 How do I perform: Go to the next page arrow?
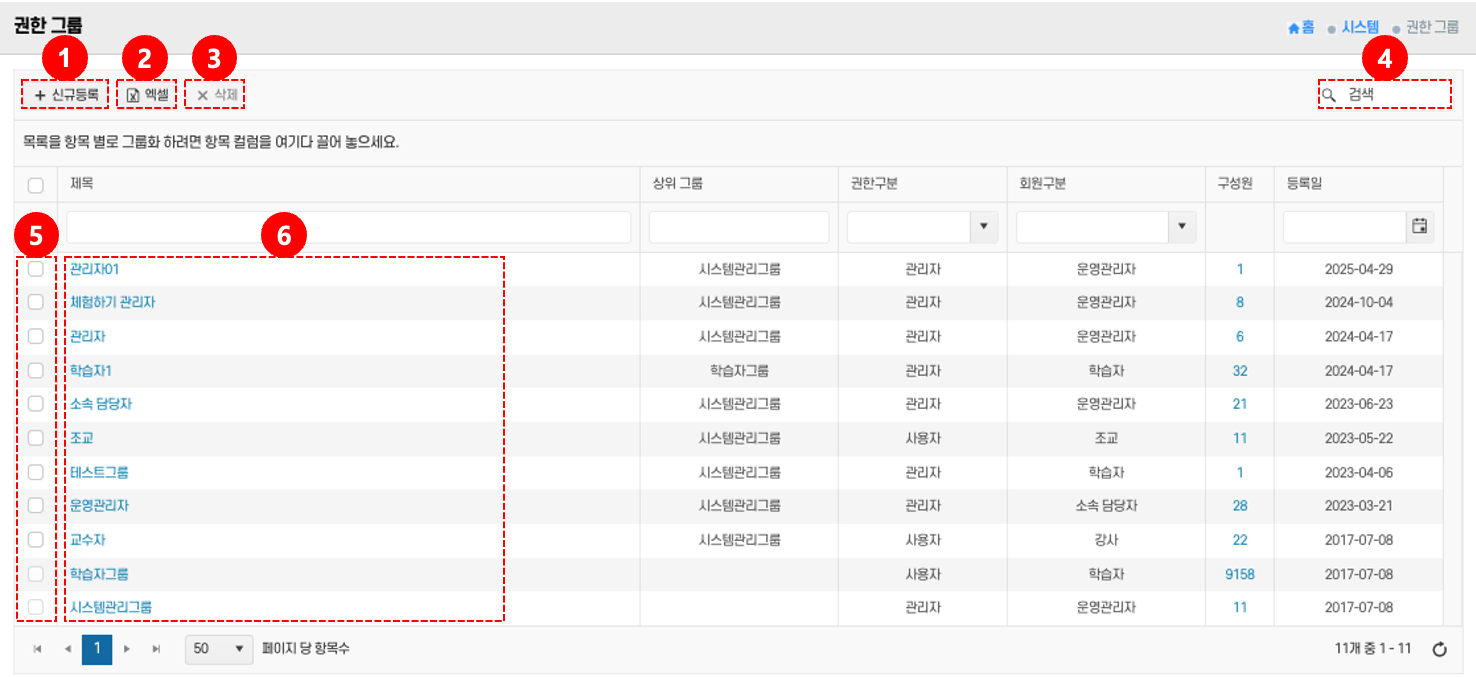(127, 649)
